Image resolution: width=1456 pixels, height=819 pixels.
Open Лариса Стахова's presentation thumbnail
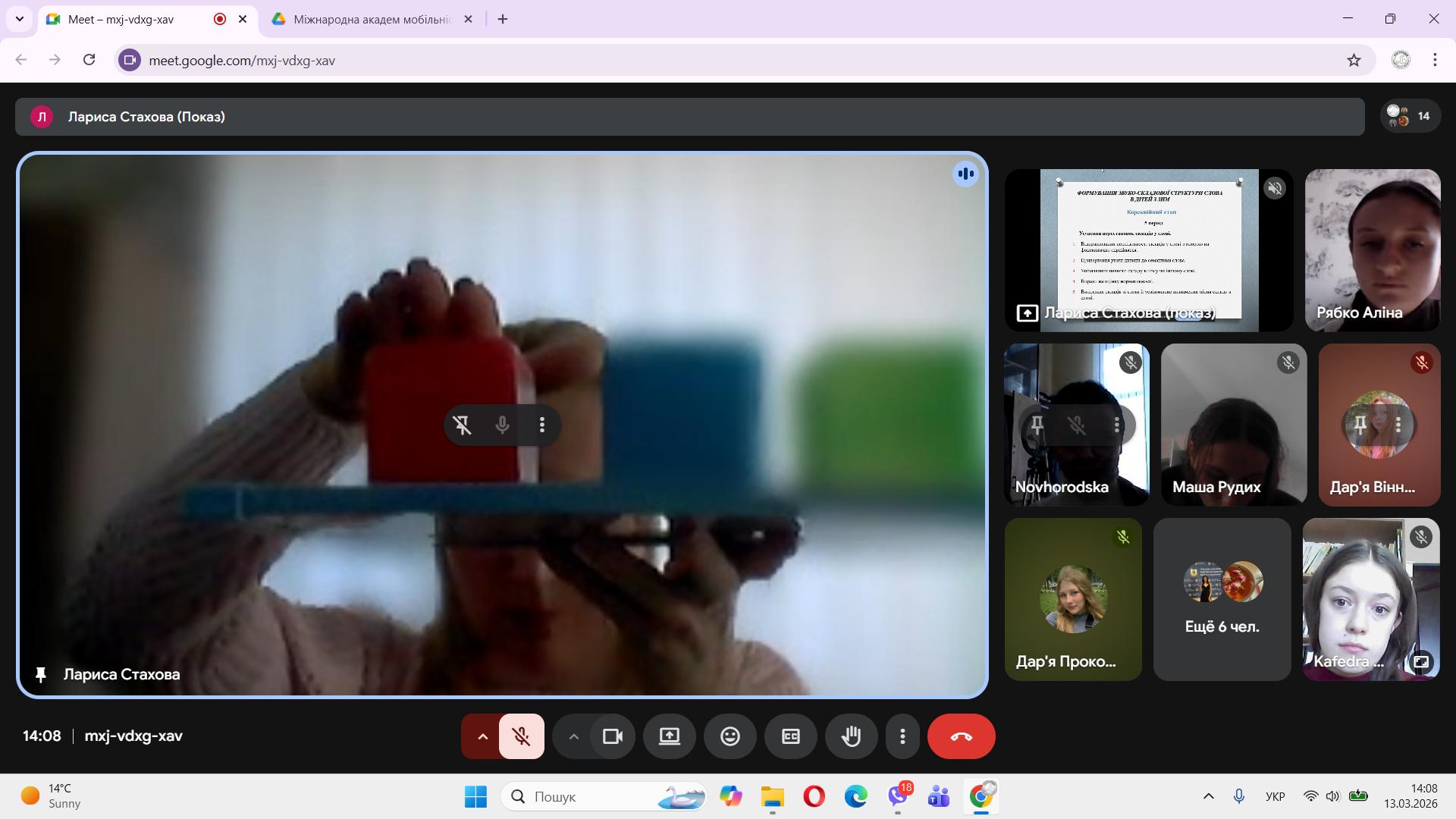point(1148,250)
